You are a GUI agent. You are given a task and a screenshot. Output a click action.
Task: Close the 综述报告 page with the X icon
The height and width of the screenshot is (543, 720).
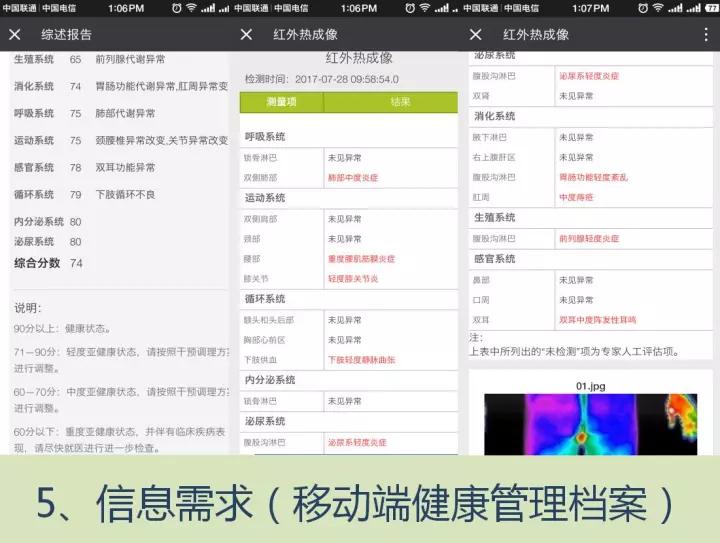click(x=14, y=35)
